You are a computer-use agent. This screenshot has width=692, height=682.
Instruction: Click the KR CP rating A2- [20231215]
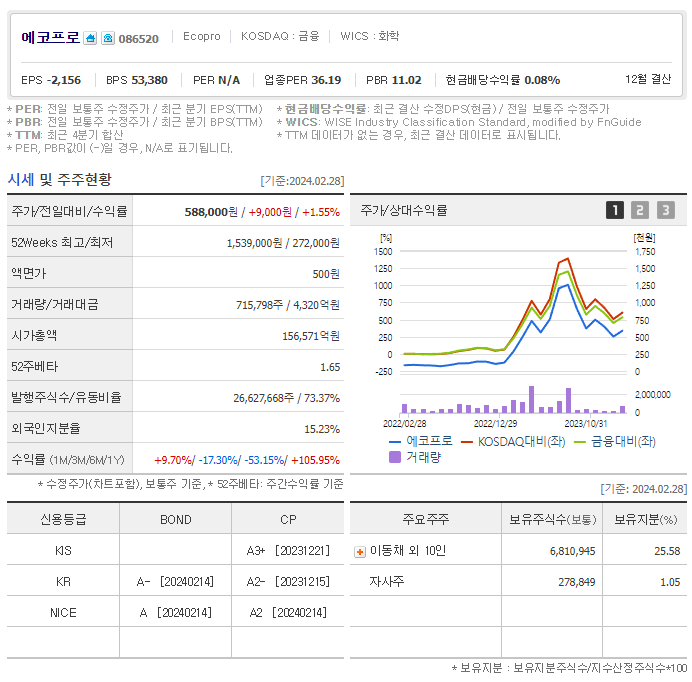288,582
